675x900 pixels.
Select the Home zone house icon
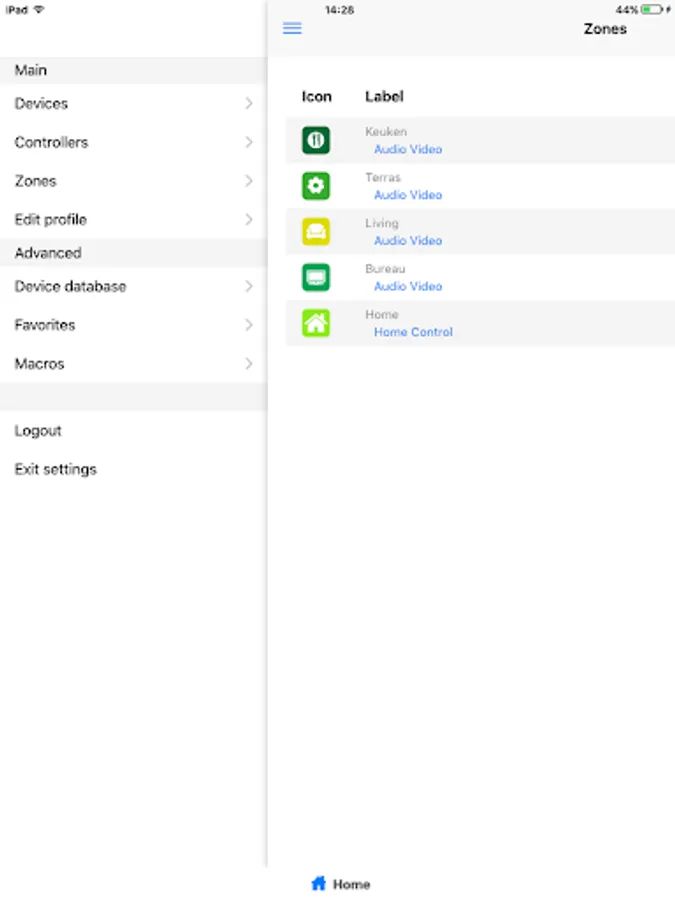(316, 323)
